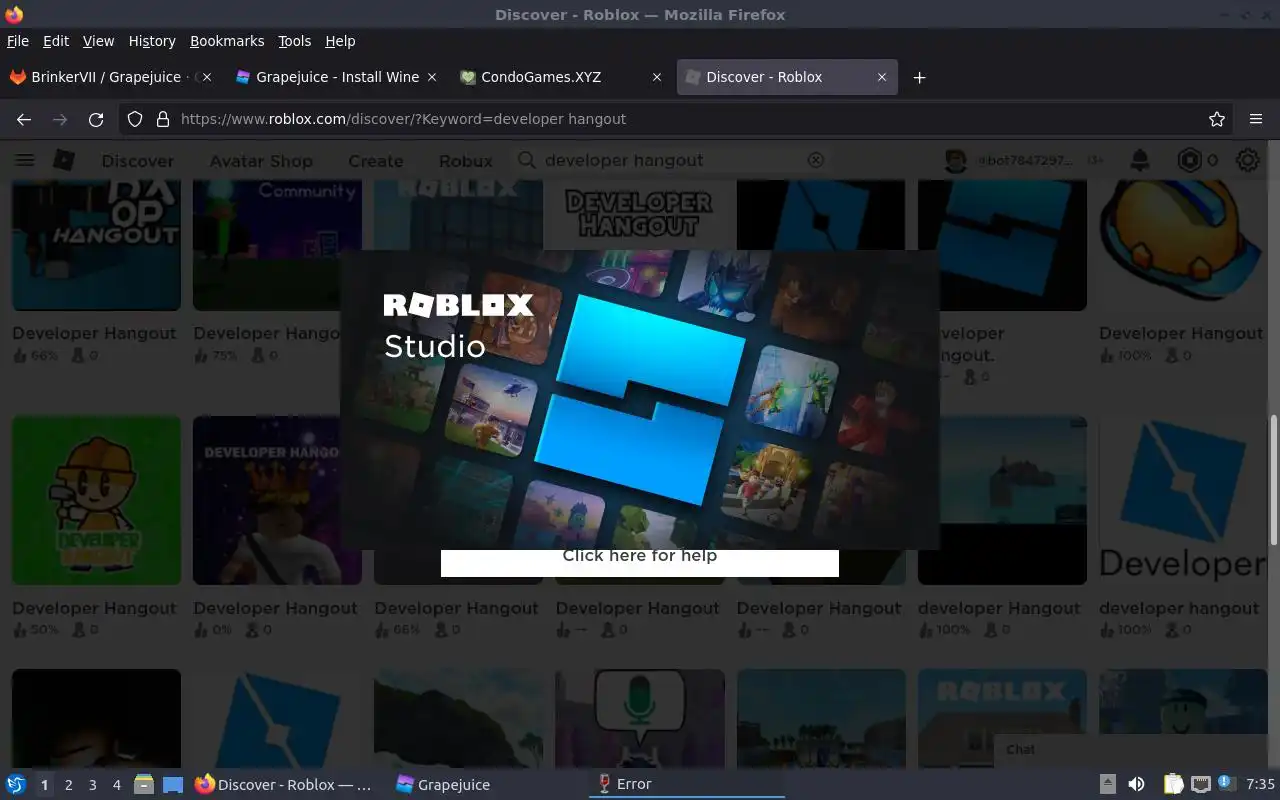Screen dimensions: 1280x800
Task: Open the microphone speech-bubble game thumbnail
Action: 640,719
